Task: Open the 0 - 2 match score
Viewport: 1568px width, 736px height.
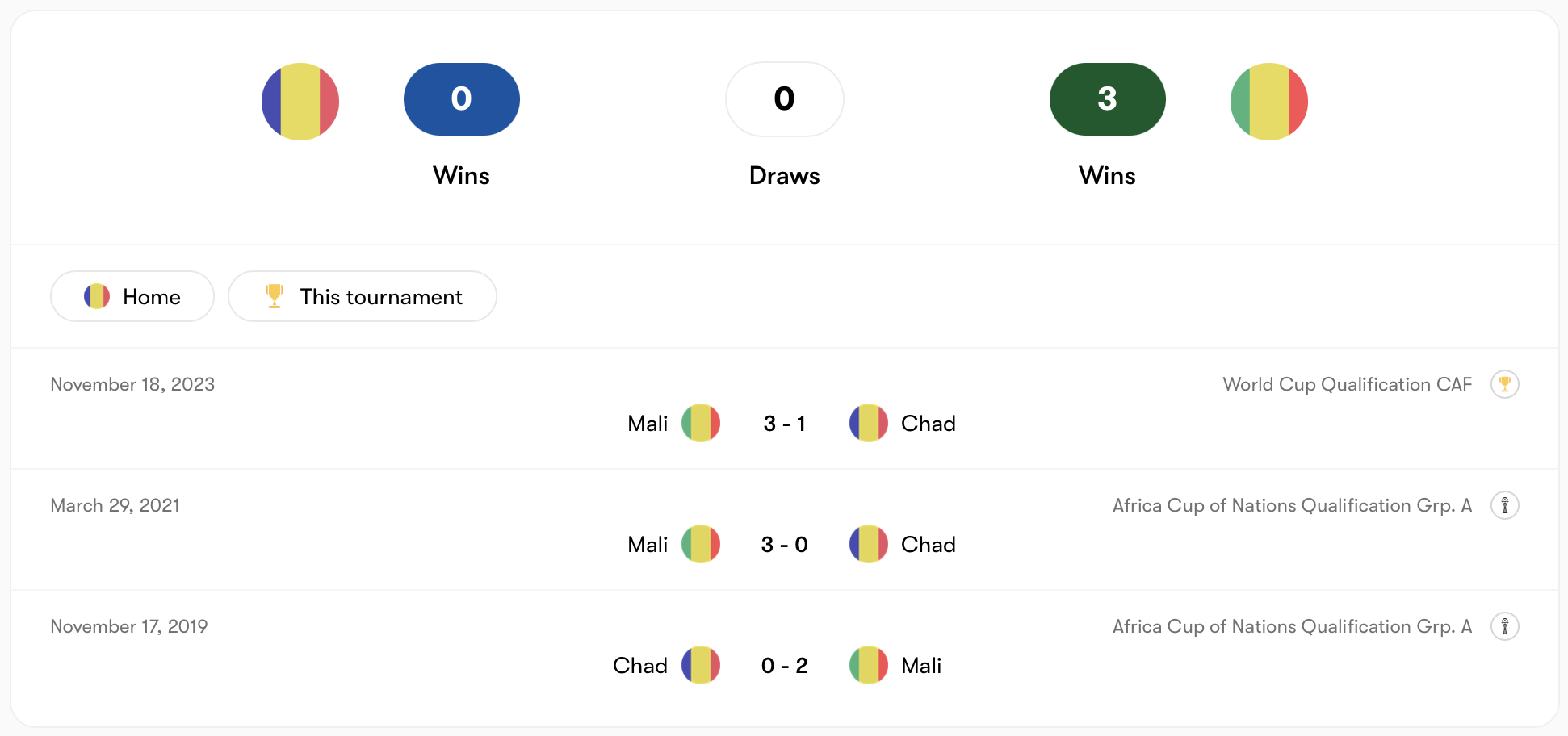Action: pos(784,666)
